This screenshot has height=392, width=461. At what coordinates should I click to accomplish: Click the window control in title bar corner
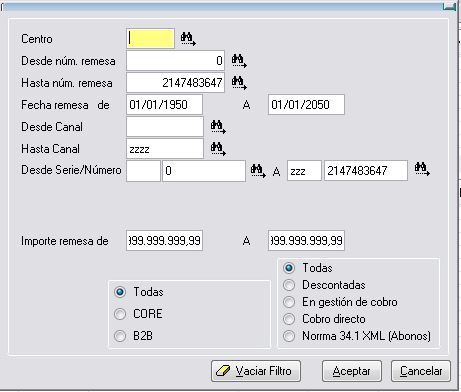coord(449,7)
